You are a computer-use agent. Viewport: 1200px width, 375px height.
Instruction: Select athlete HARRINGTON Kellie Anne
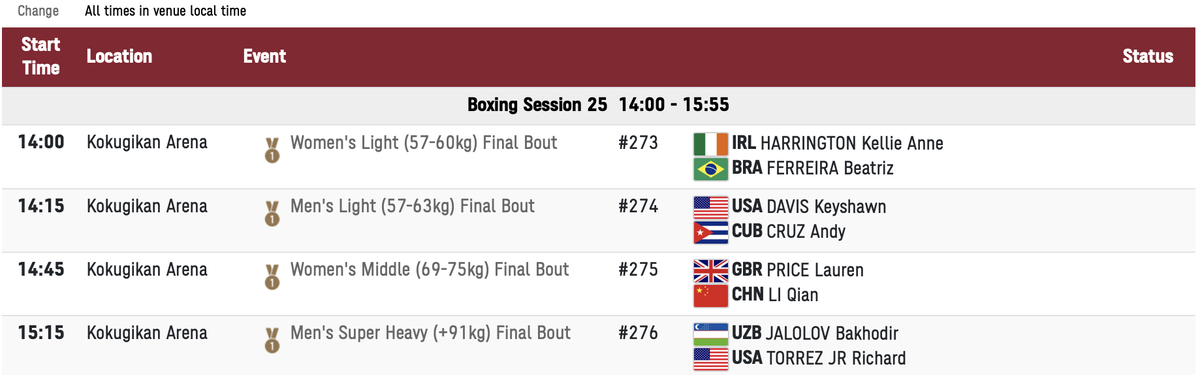coord(838,144)
